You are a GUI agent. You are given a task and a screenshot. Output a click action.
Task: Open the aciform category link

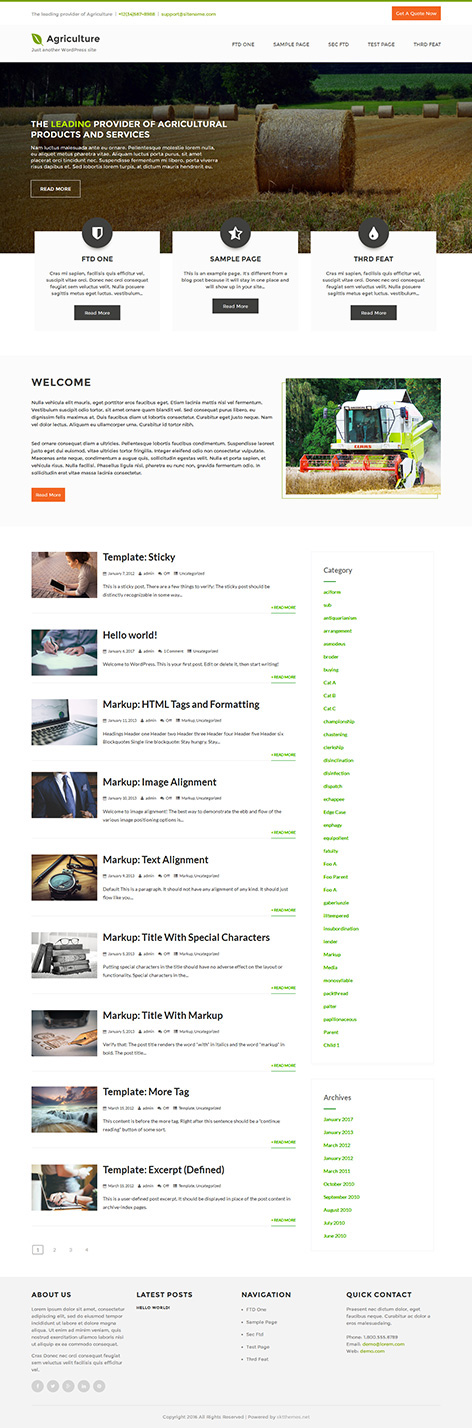coord(332,592)
